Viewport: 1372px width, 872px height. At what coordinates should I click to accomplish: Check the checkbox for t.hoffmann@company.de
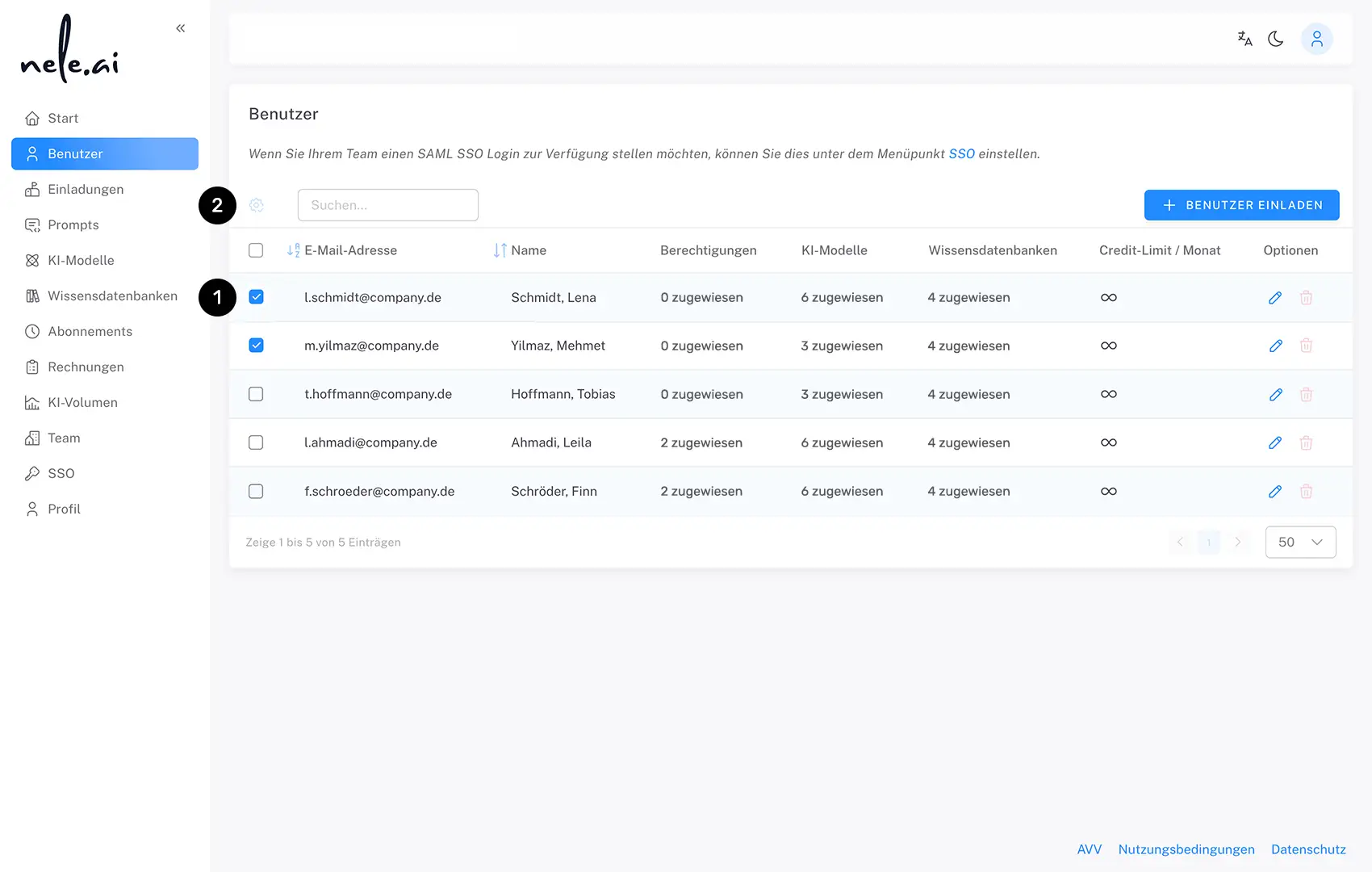(256, 394)
